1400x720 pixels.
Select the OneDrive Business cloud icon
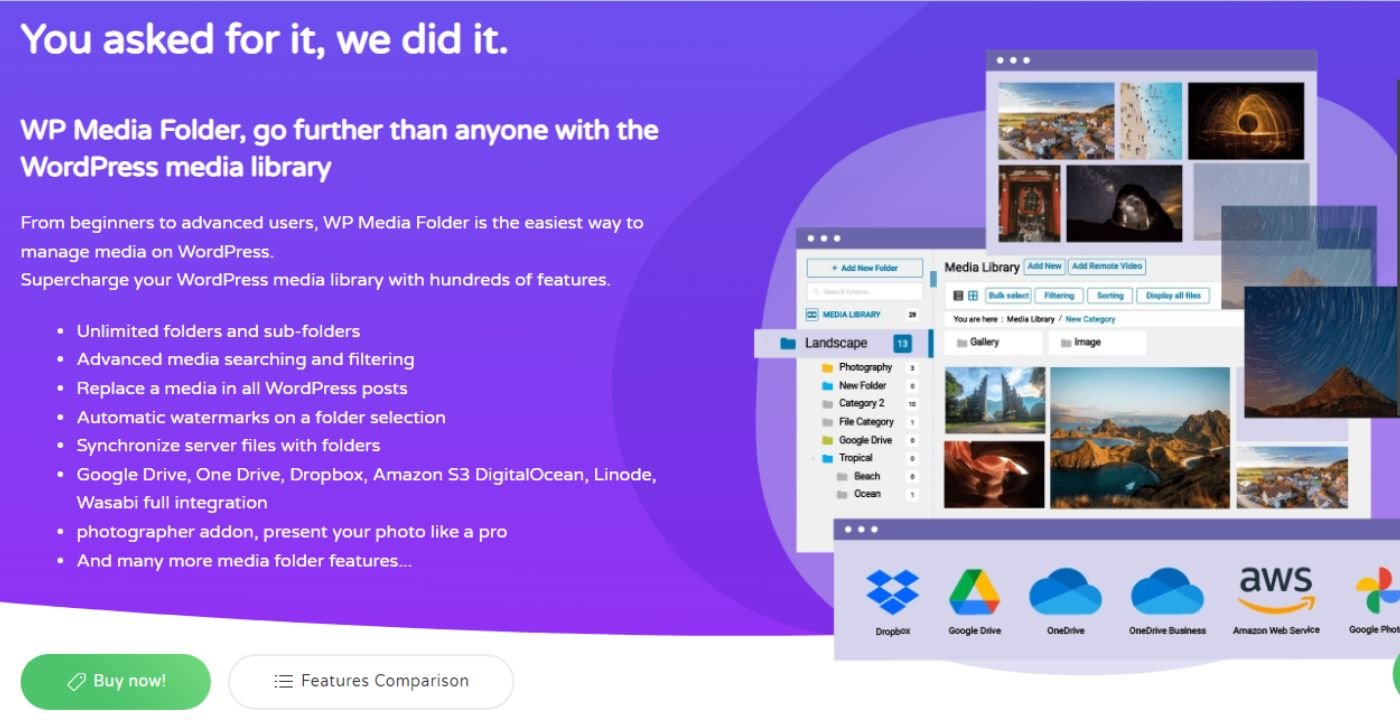(x=1167, y=592)
